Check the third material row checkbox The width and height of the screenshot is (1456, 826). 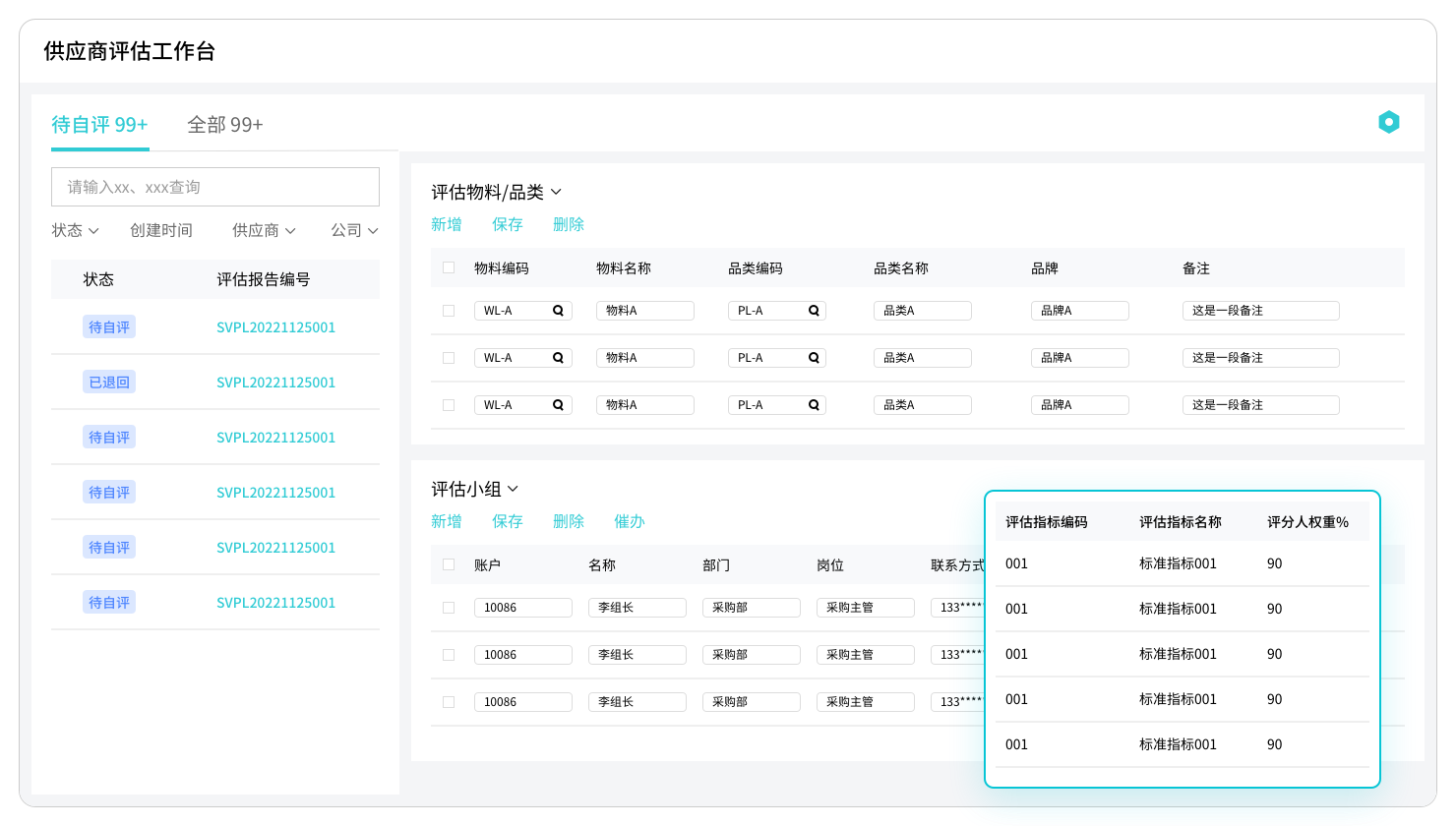click(x=449, y=405)
